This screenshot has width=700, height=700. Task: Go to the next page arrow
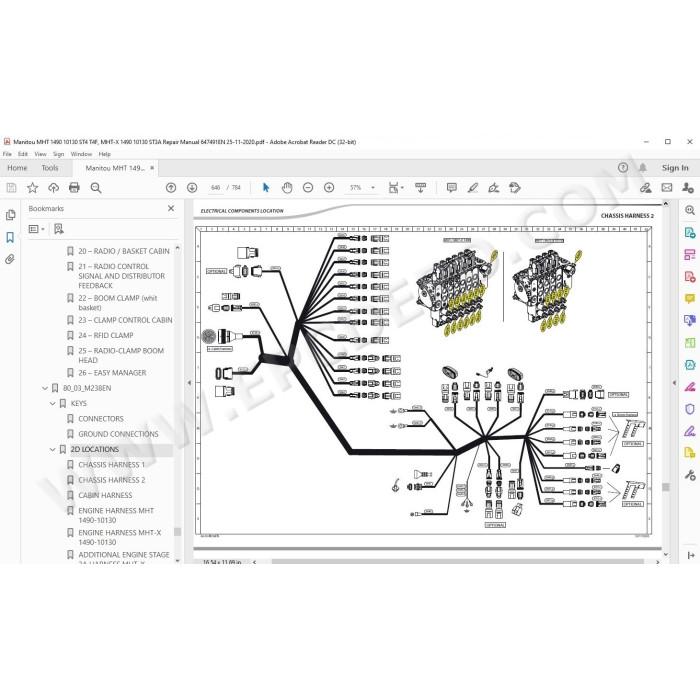[192, 188]
